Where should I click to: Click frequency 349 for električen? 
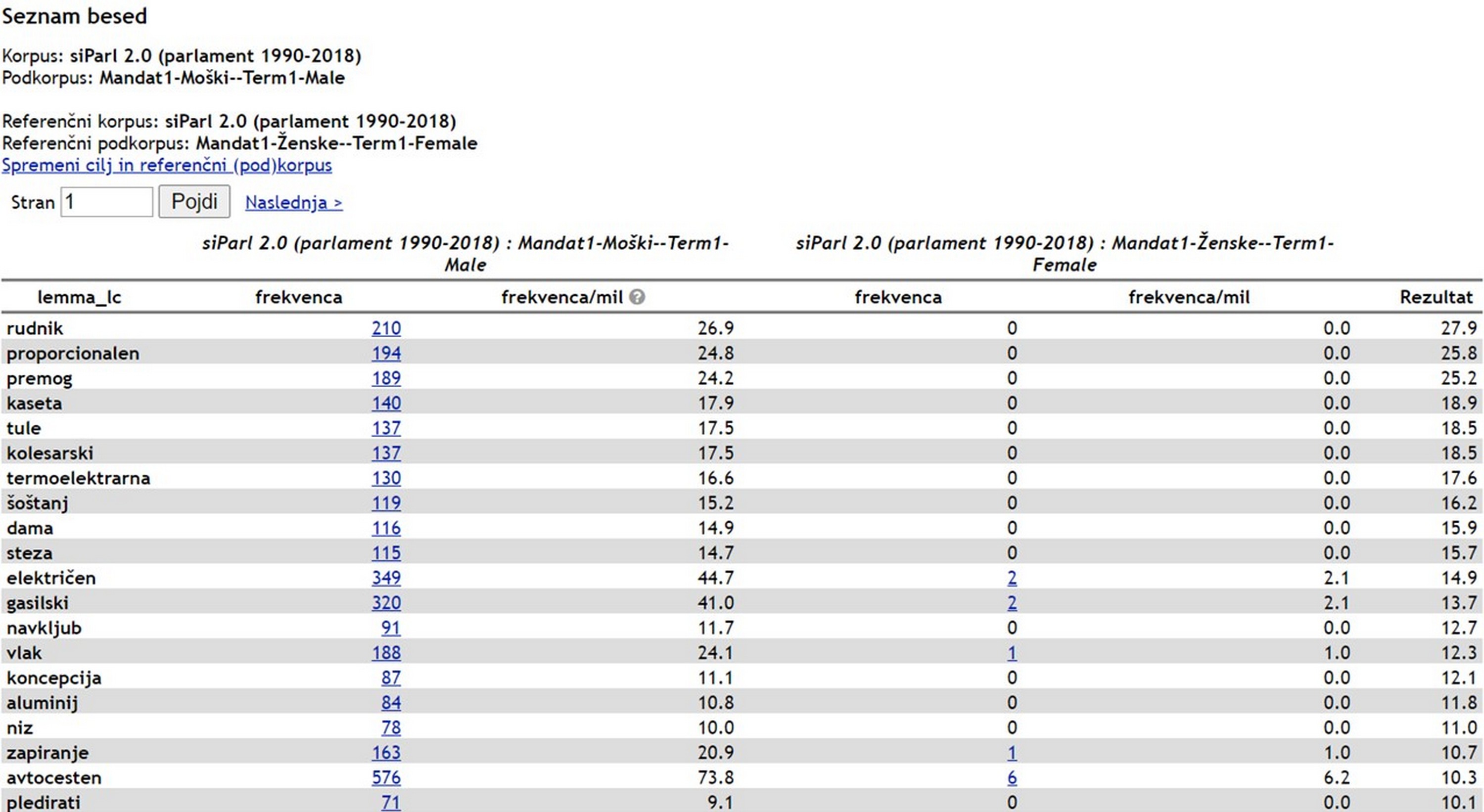coord(386,578)
